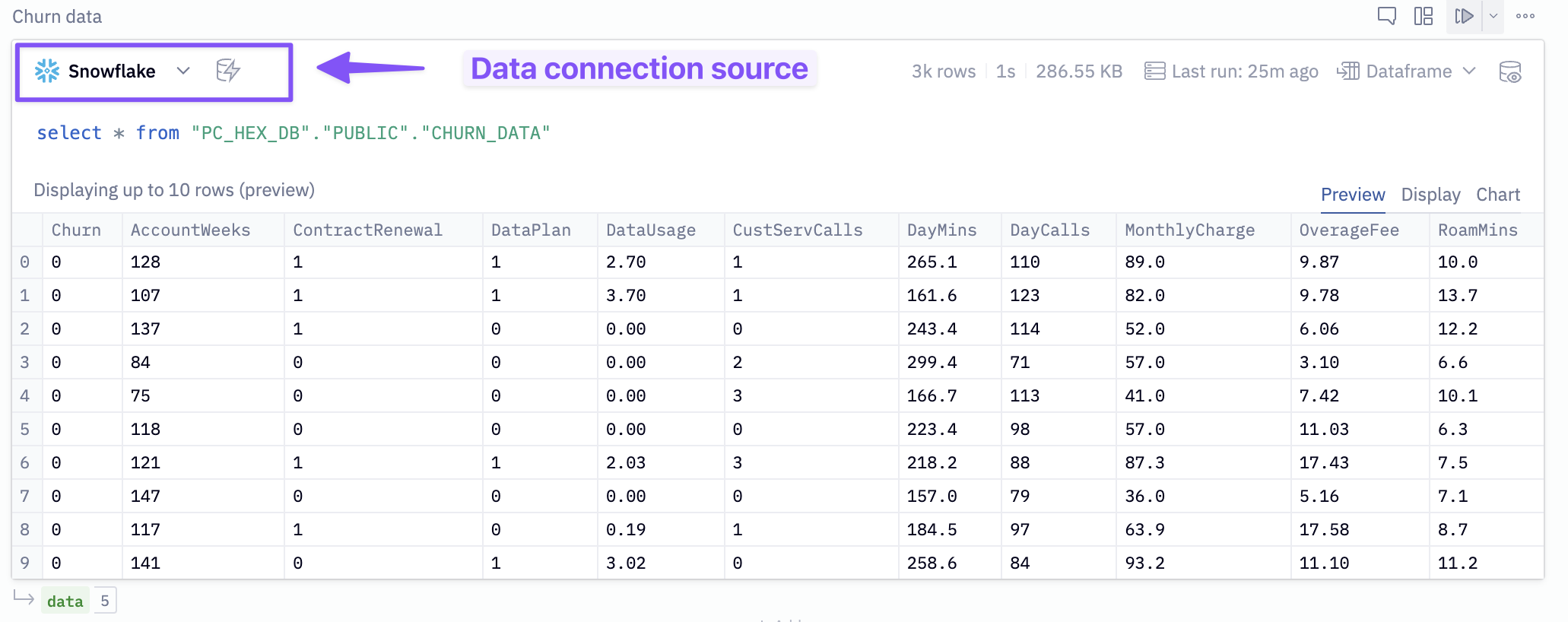
Task: Switch to the Display tab
Action: [1430, 195]
